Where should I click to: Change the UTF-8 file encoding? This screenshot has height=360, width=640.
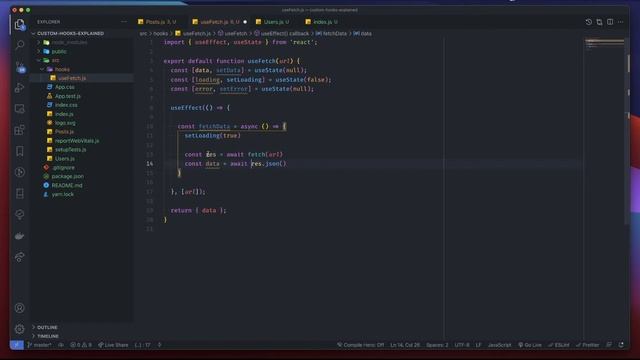462,345
